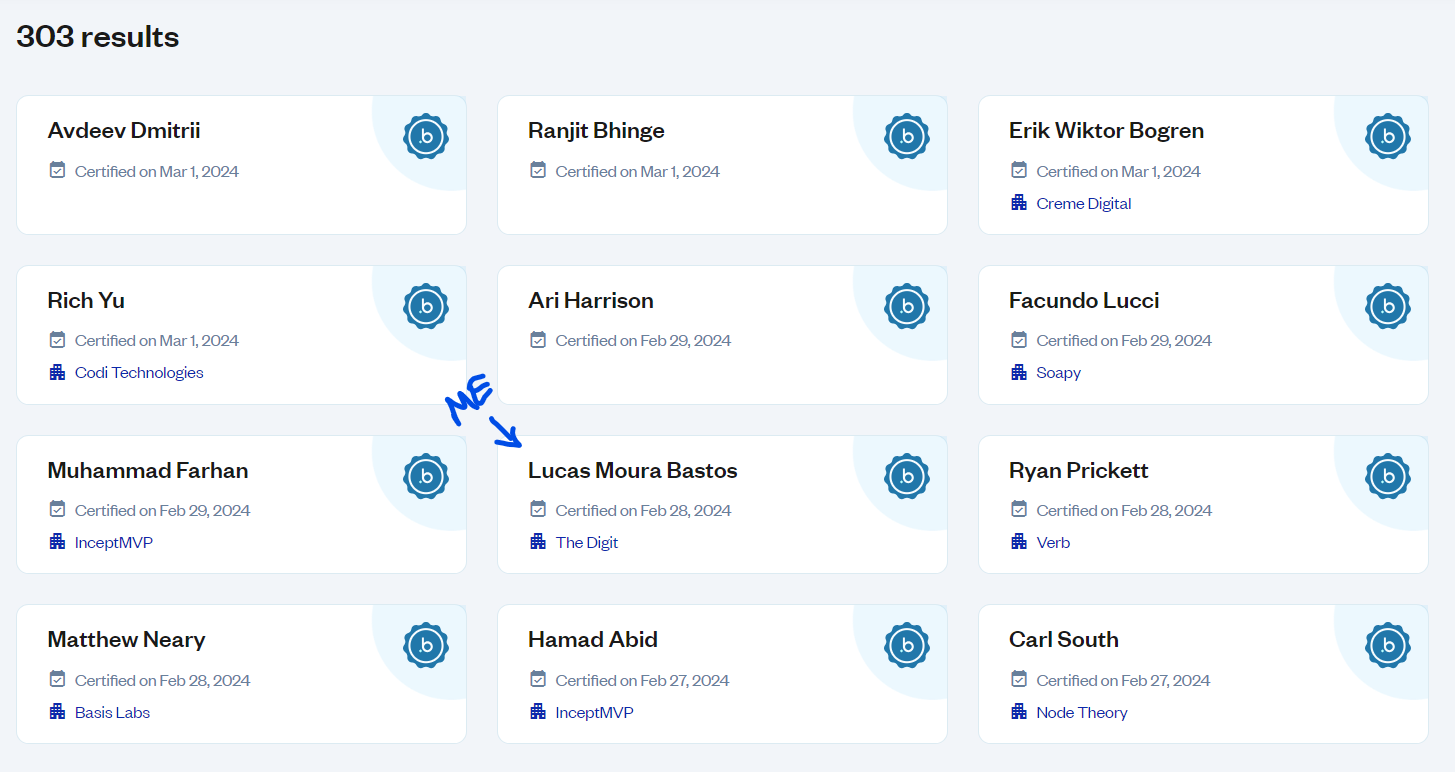Click the badge icon on Ranjit Bhinge's card
Viewport: 1455px width, 772px height.
tap(907, 136)
